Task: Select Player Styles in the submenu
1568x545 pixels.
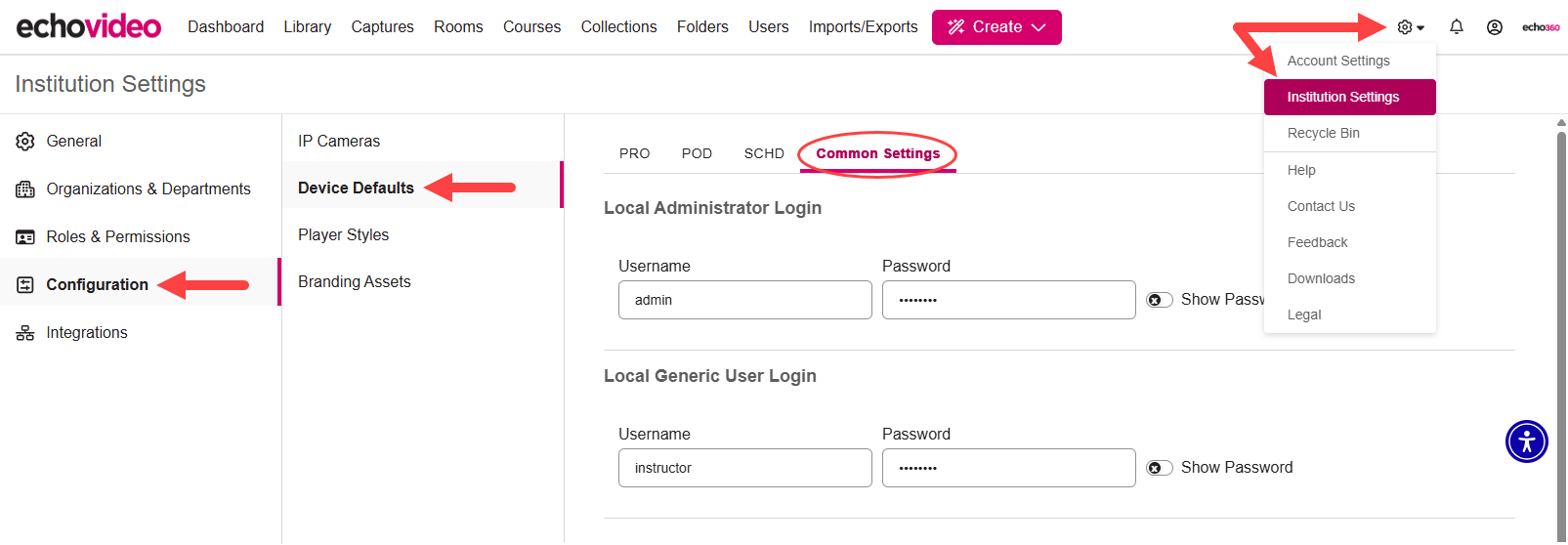Action: tap(423, 235)
